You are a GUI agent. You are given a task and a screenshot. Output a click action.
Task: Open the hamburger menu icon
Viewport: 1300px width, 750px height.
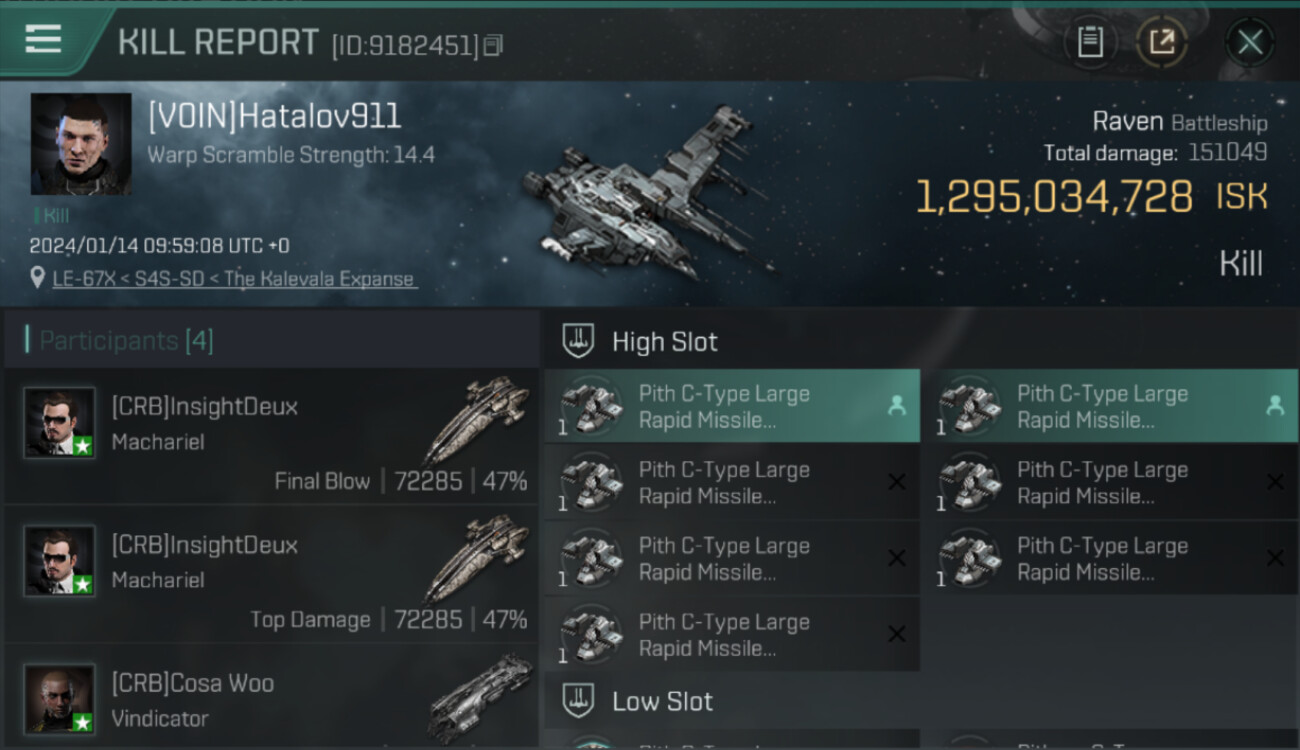[x=43, y=39]
